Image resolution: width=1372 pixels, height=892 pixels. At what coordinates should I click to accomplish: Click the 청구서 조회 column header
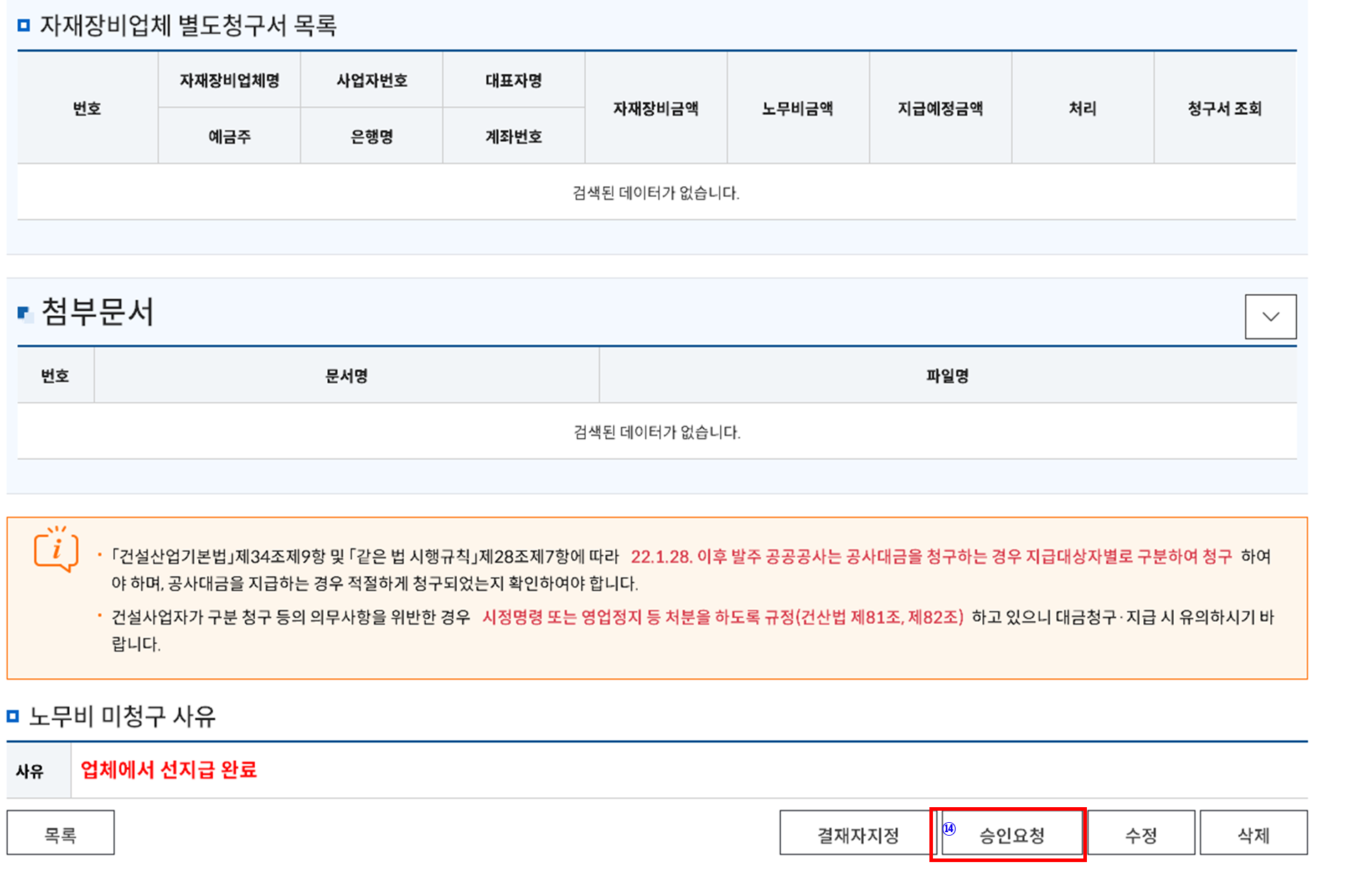click(1224, 108)
